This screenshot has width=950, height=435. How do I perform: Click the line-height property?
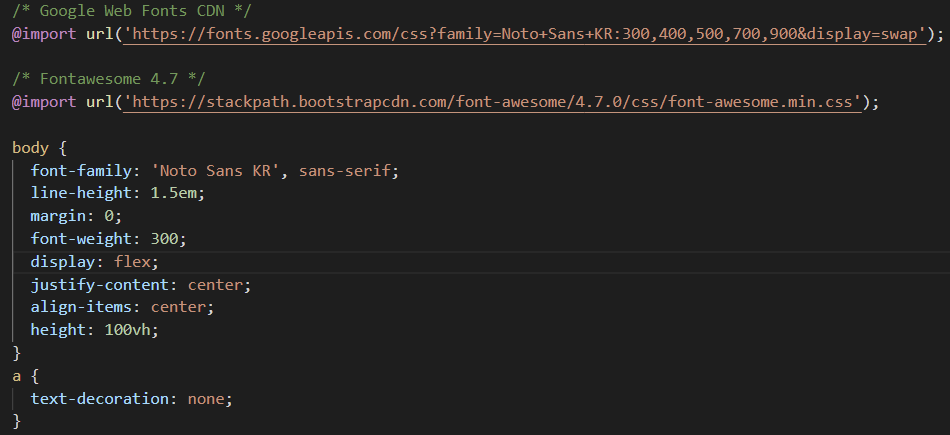tap(81, 193)
